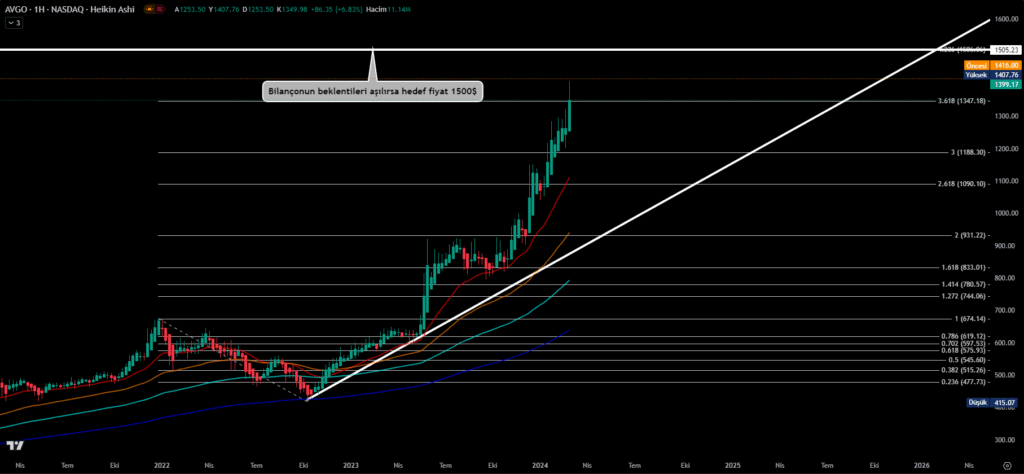Screen dimensions: 1024x474
Task: Click the 700.00 price scale tick
Action: click(1005, 310)
